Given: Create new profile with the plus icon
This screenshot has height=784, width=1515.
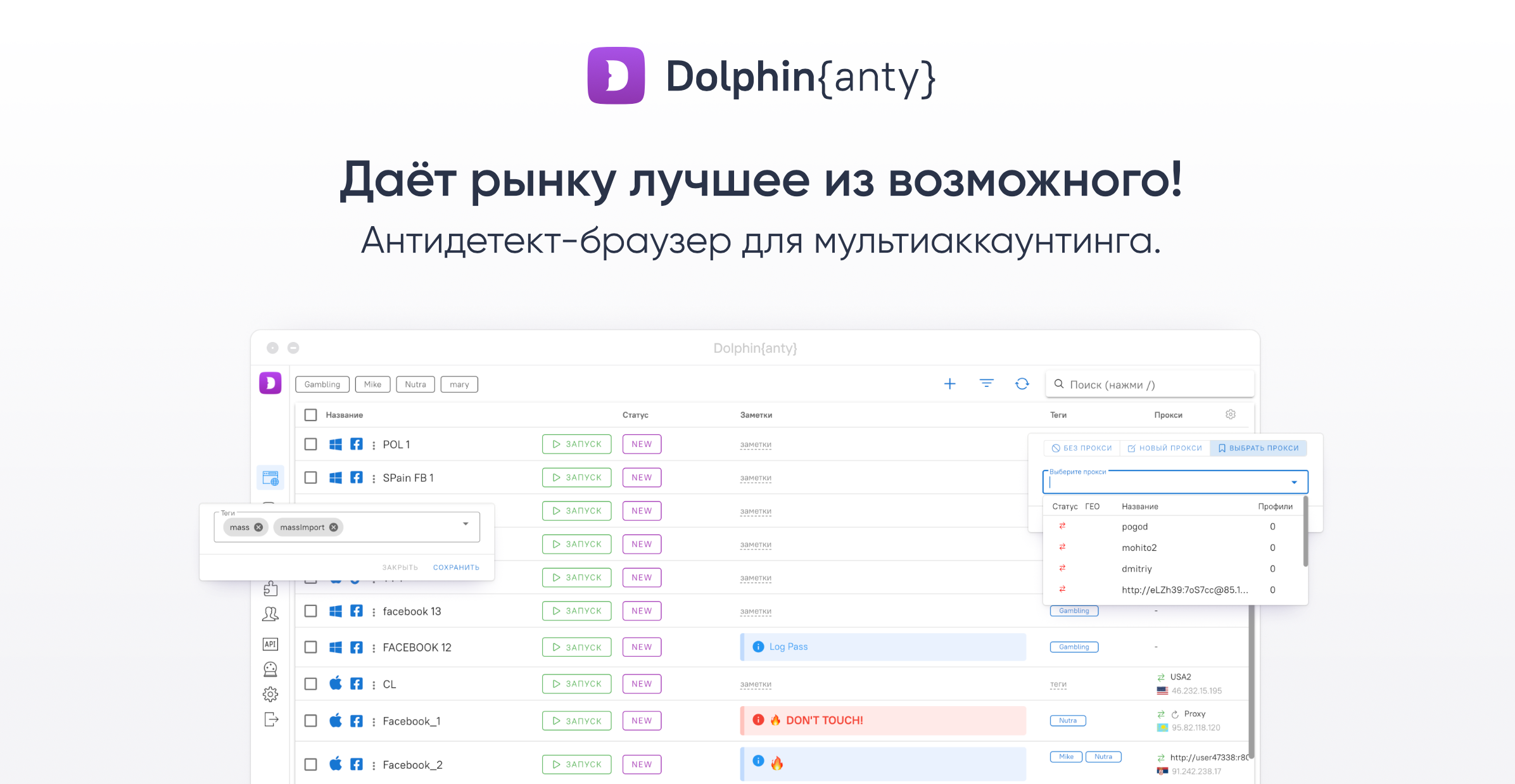Looking at the screenshot, I should (x=949, y=384).
